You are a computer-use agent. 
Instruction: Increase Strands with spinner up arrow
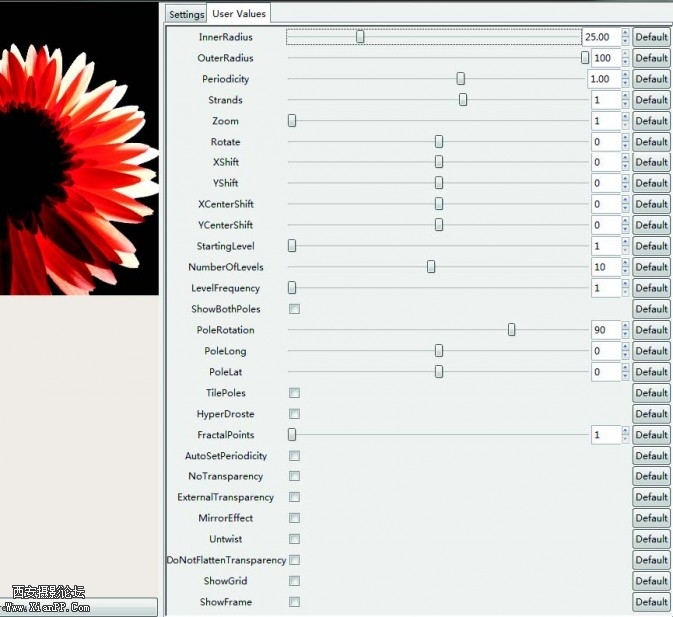coord(625,95)
